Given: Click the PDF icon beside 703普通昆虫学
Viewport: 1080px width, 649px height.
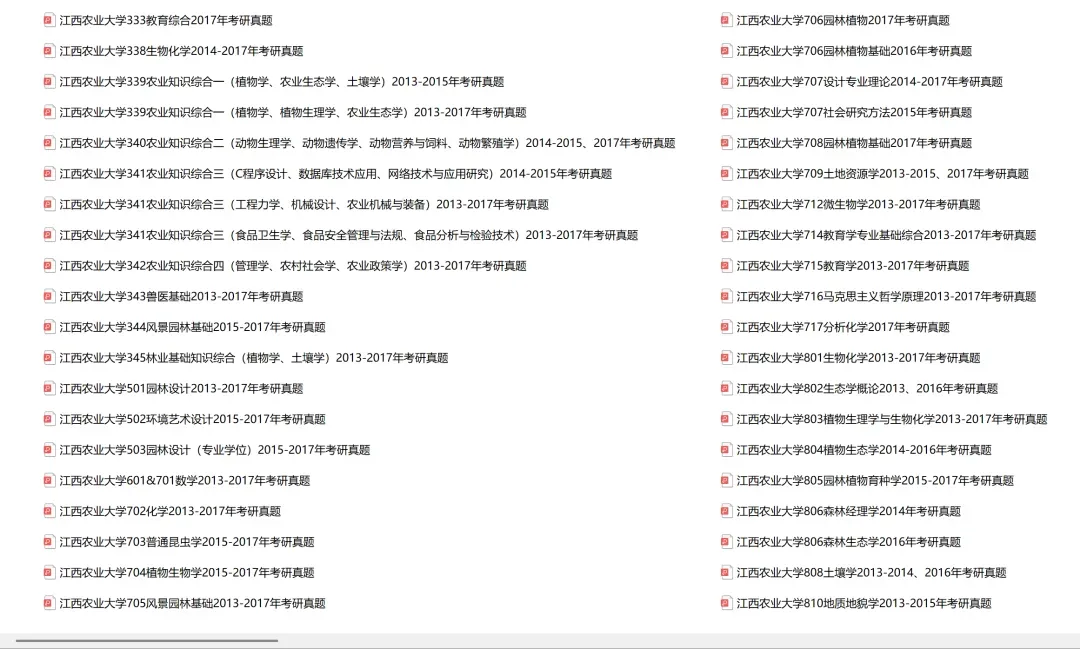Looking at the screenshot, I should pos(48,542).
